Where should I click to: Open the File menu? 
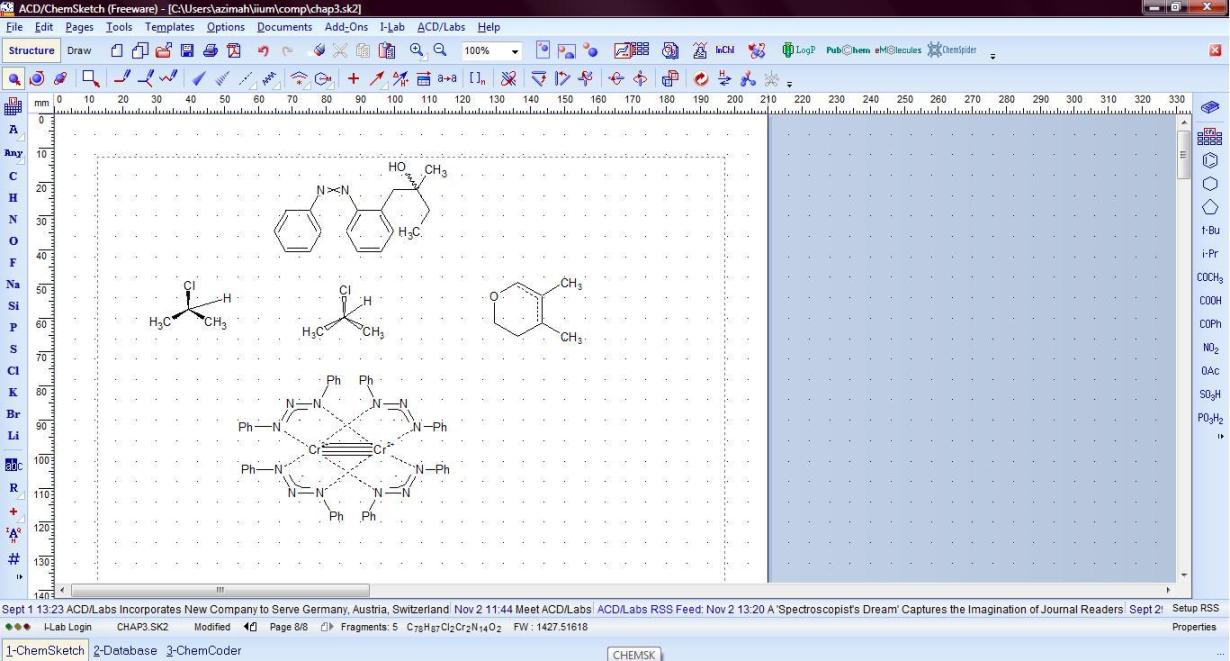click(15, 27)
